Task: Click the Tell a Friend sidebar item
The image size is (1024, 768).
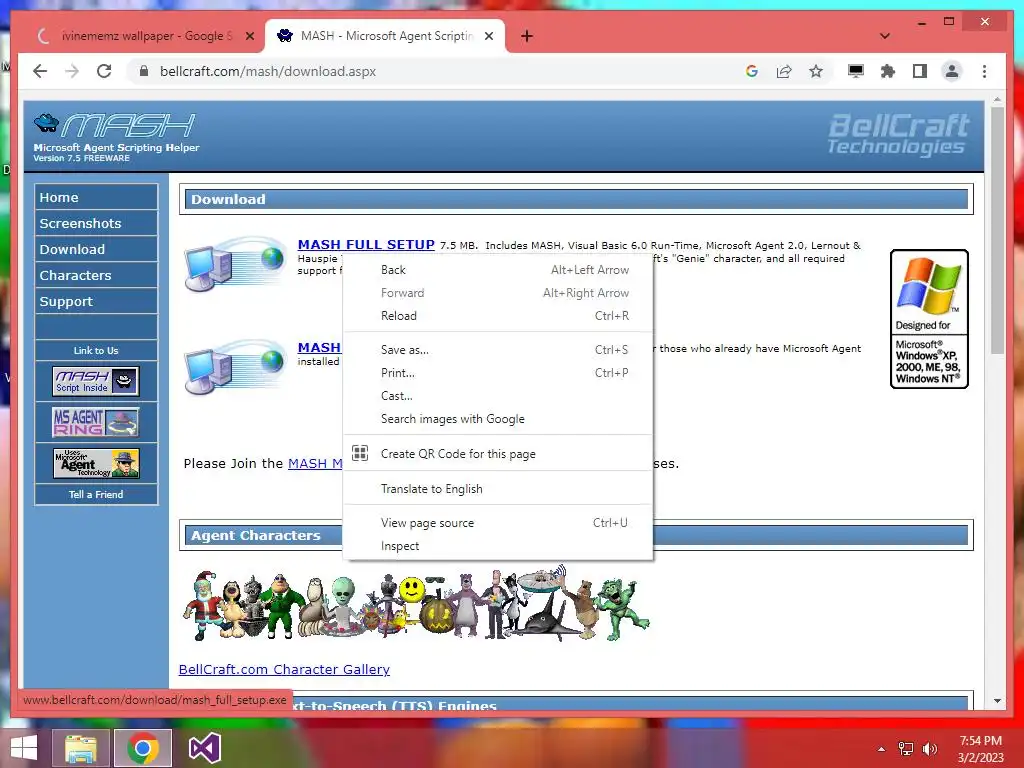Action: (x=96, y=494)
